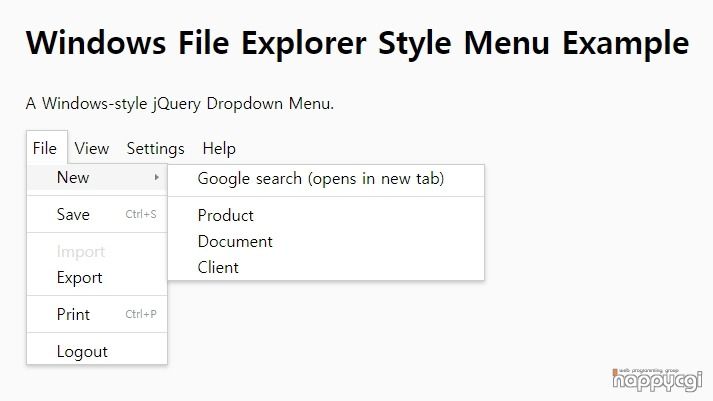The image size is (713, 401).
Task: Expand the New submenu arrow
Action: coord(156,177)
